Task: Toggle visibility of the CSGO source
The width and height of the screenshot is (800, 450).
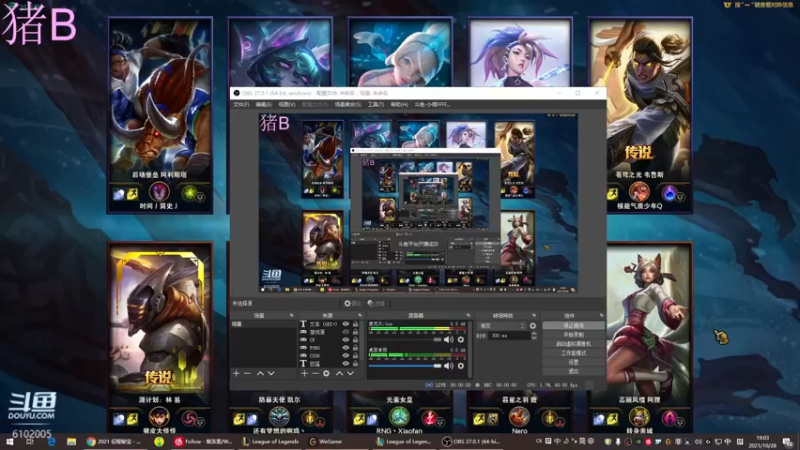Action: click(x=346, y=356)
